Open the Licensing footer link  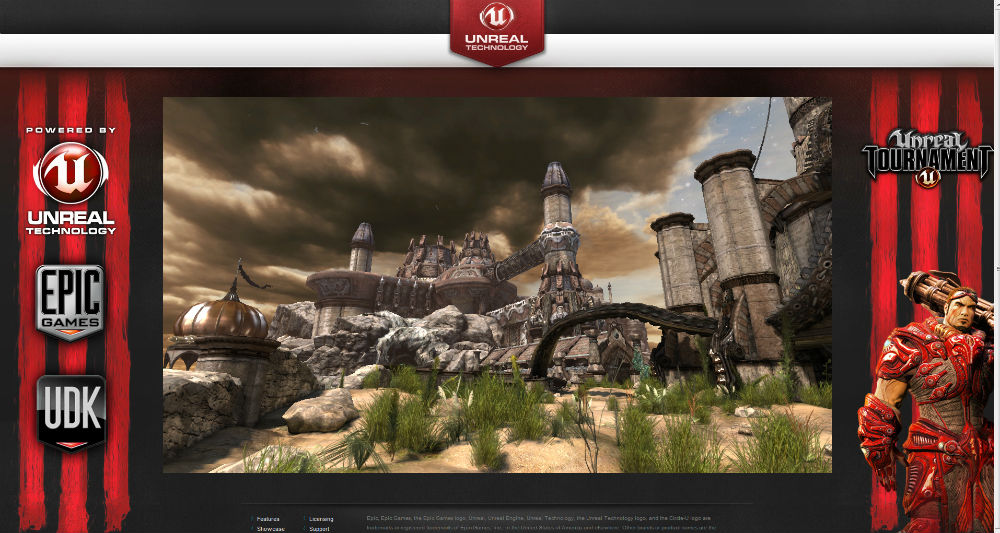[321, 519]
